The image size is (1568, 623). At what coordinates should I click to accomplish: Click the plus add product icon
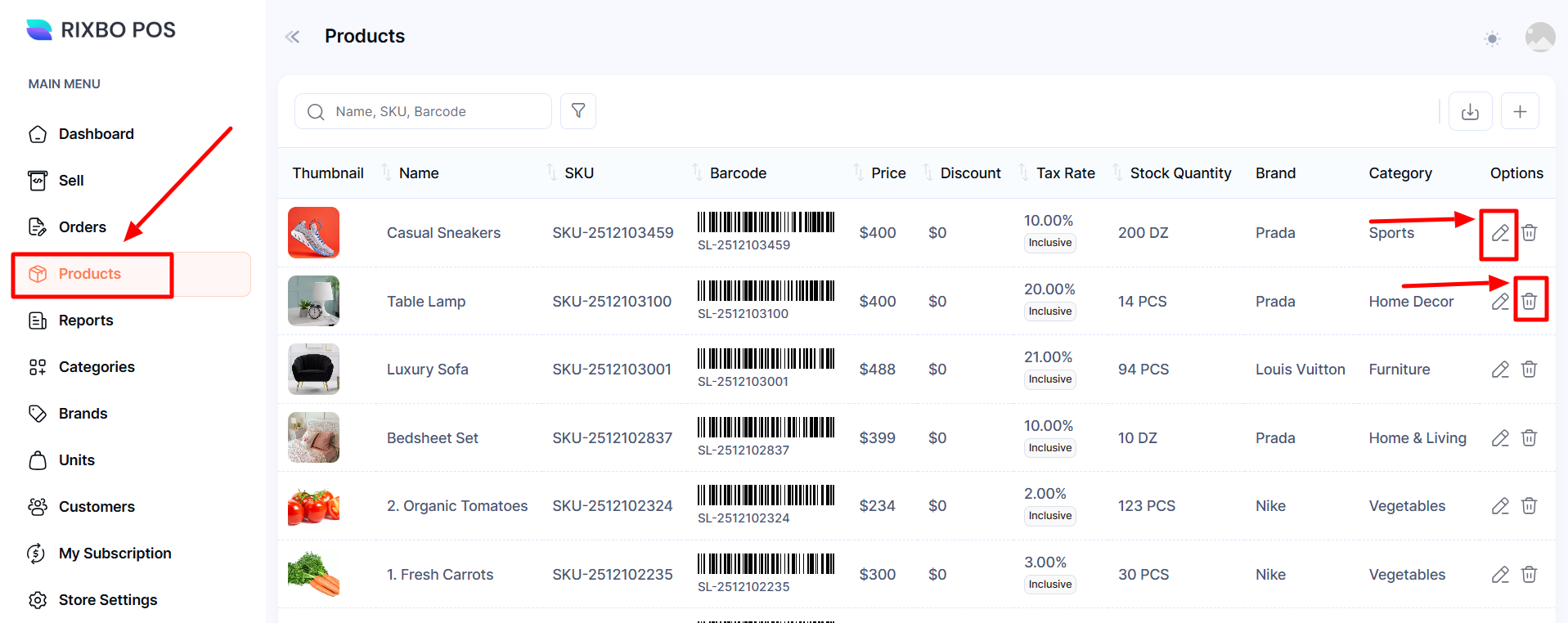(x=1519, y=111)
